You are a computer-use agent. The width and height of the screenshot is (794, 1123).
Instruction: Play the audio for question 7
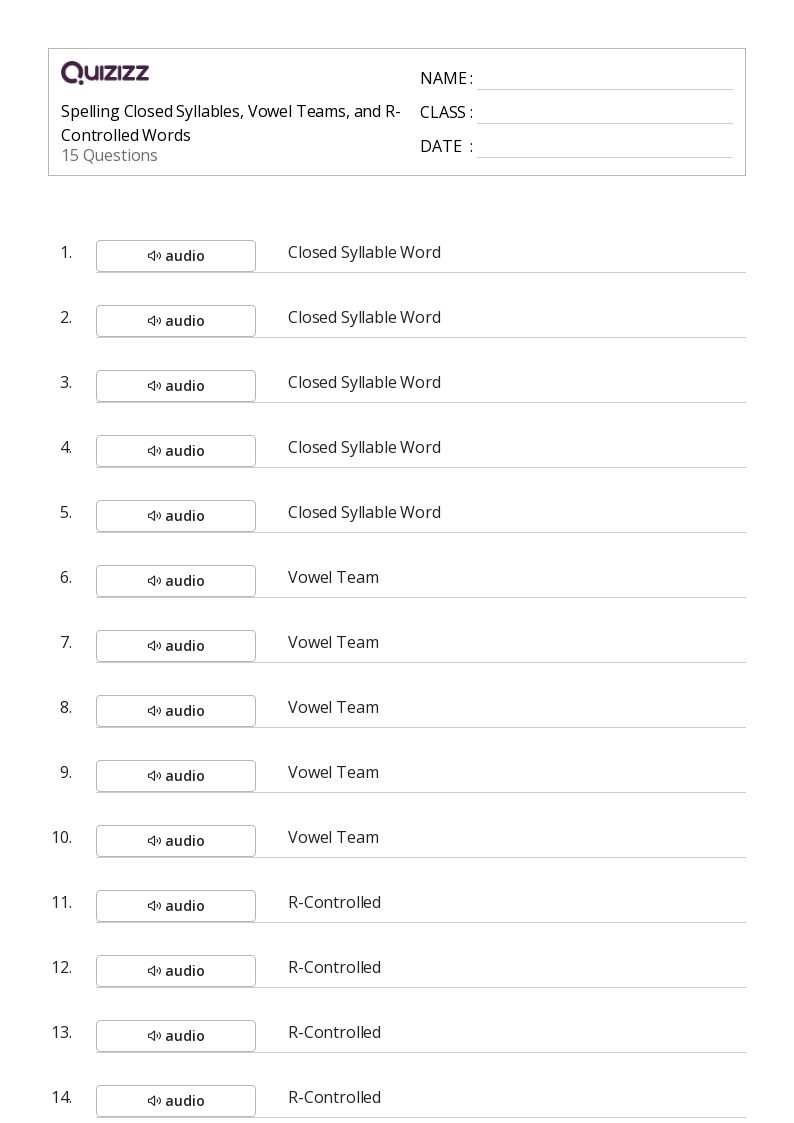(175, 646)
